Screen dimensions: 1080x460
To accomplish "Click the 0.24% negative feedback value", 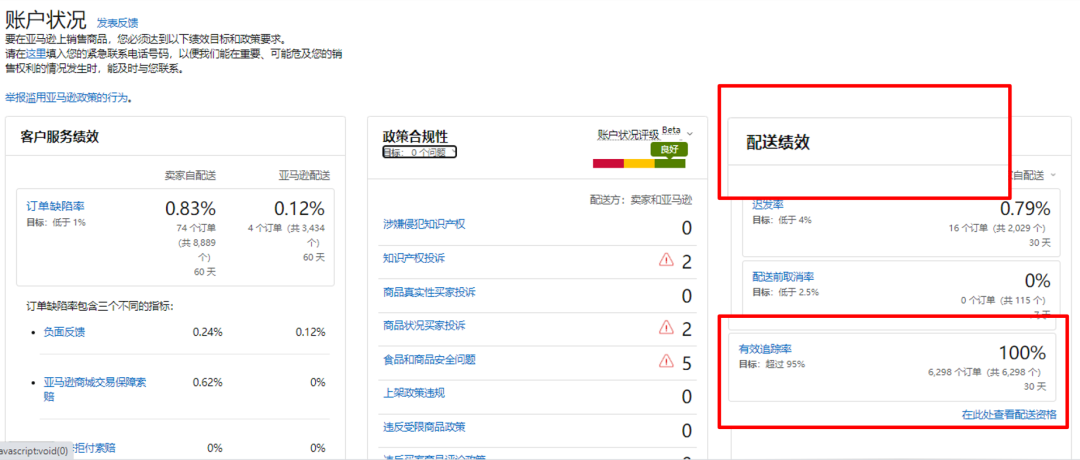I will 207,332.
